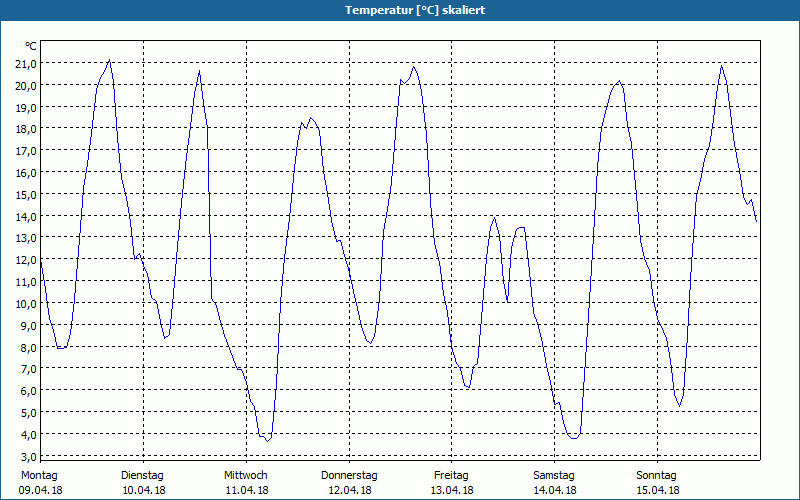This screenshot has width=800, height=500.
Task: Click the Sonntag day label
Action: point(657,476)
